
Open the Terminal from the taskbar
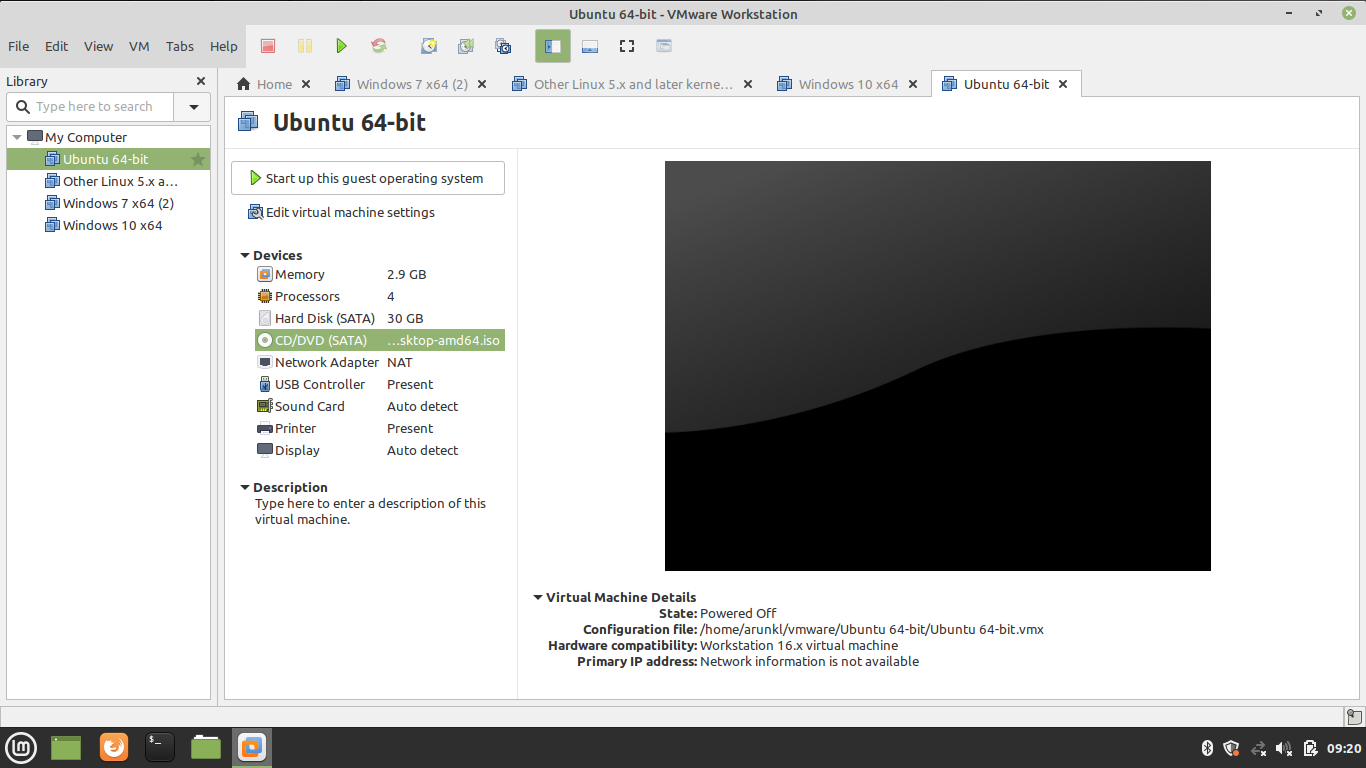pos(160,747)
